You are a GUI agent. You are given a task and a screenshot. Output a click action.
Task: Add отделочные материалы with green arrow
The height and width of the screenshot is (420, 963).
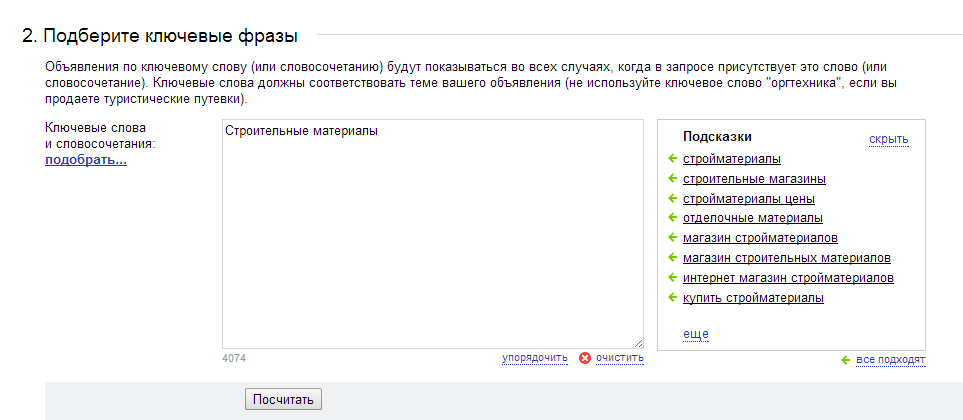point(672,218)
